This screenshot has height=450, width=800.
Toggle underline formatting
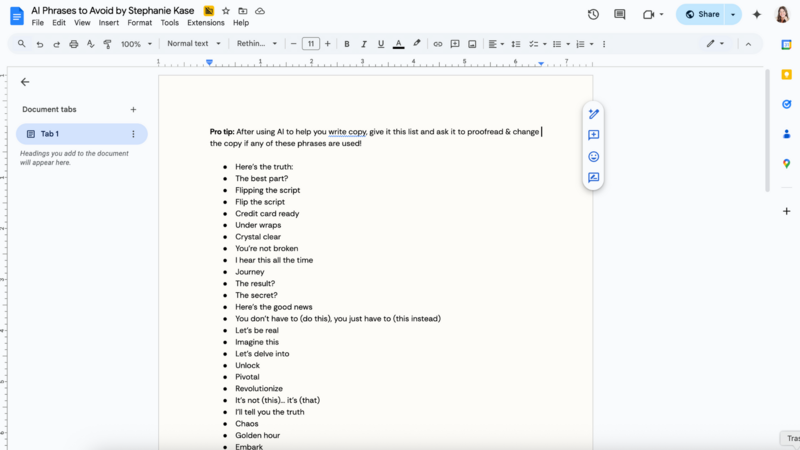(381, 44)
